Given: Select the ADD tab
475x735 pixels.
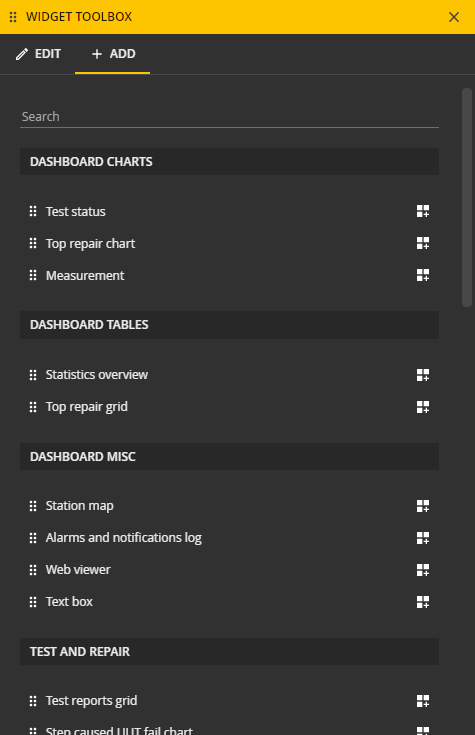Looking at the screenshot, I should click(113, 54).
